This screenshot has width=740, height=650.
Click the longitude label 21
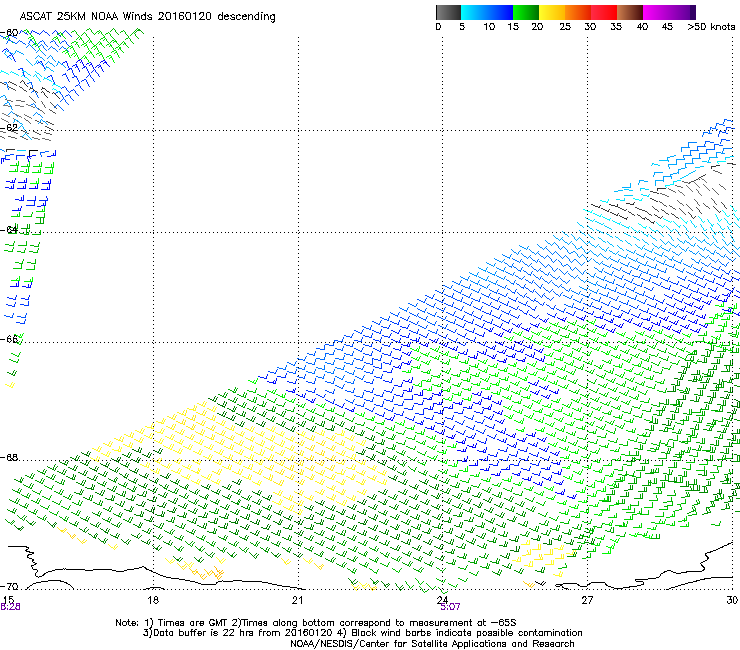297,600
